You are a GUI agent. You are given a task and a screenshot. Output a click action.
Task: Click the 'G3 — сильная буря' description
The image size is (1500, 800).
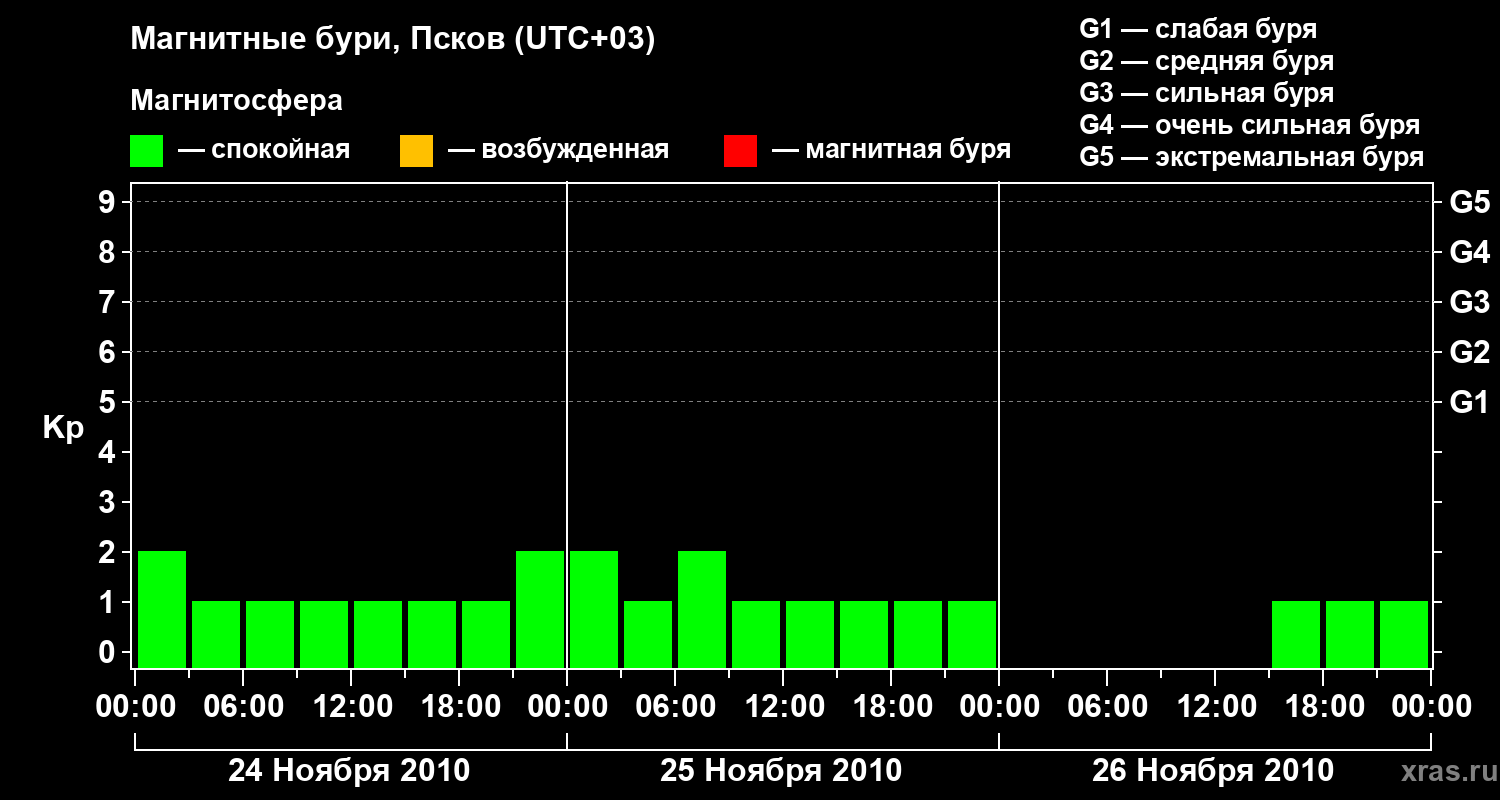click(1207, 93)
